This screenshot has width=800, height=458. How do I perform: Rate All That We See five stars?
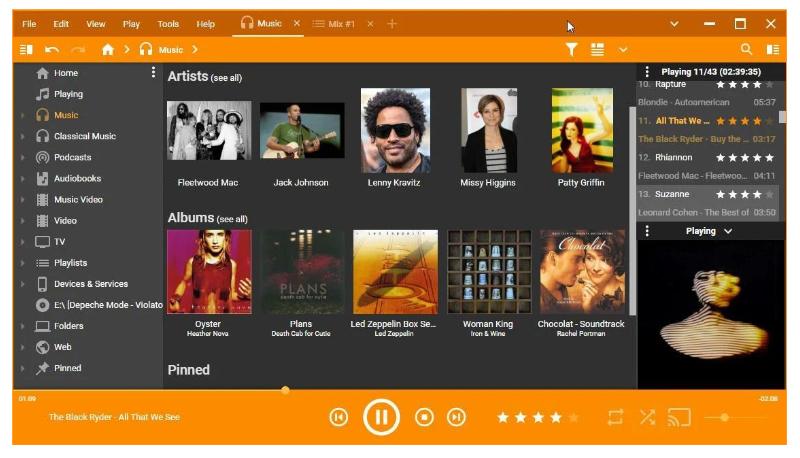pos(769,121)
